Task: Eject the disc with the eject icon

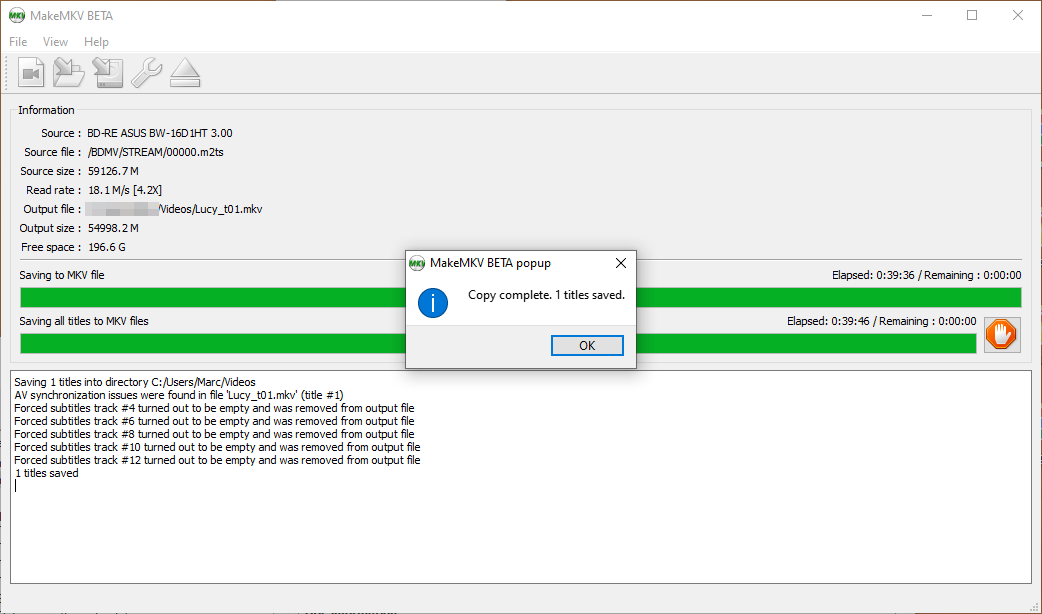Action: (x=185, y=73)
